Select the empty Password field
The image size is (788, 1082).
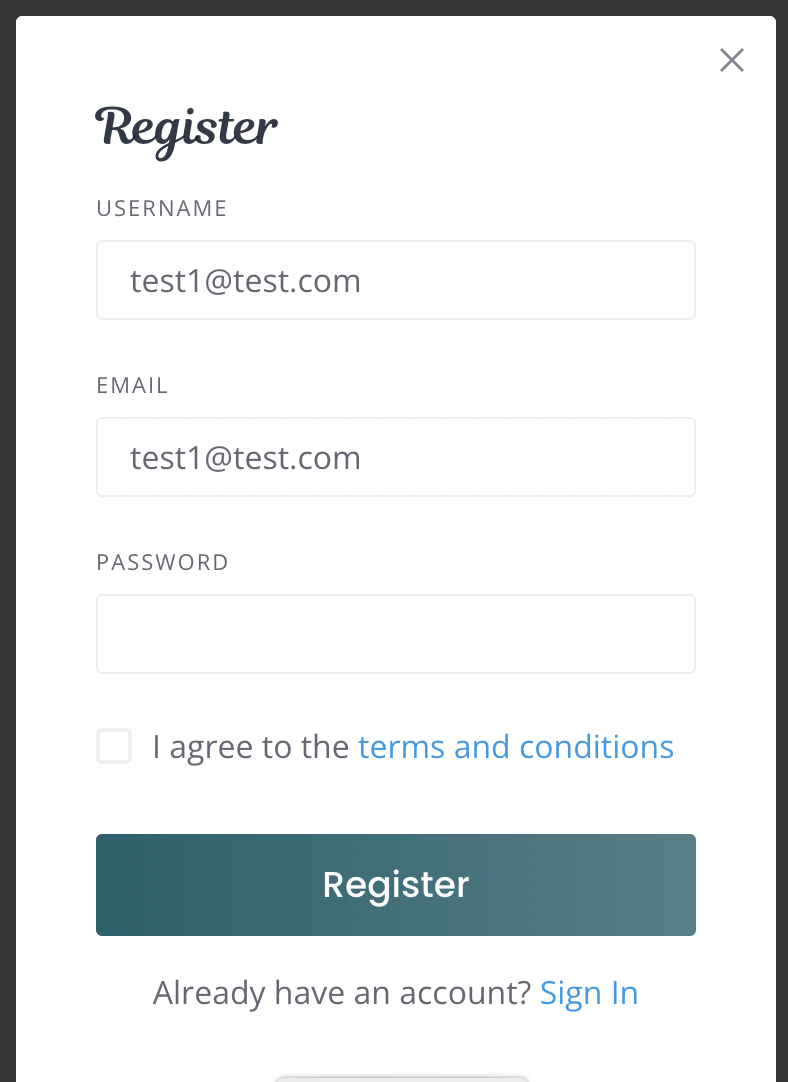[x=395, y=633]
